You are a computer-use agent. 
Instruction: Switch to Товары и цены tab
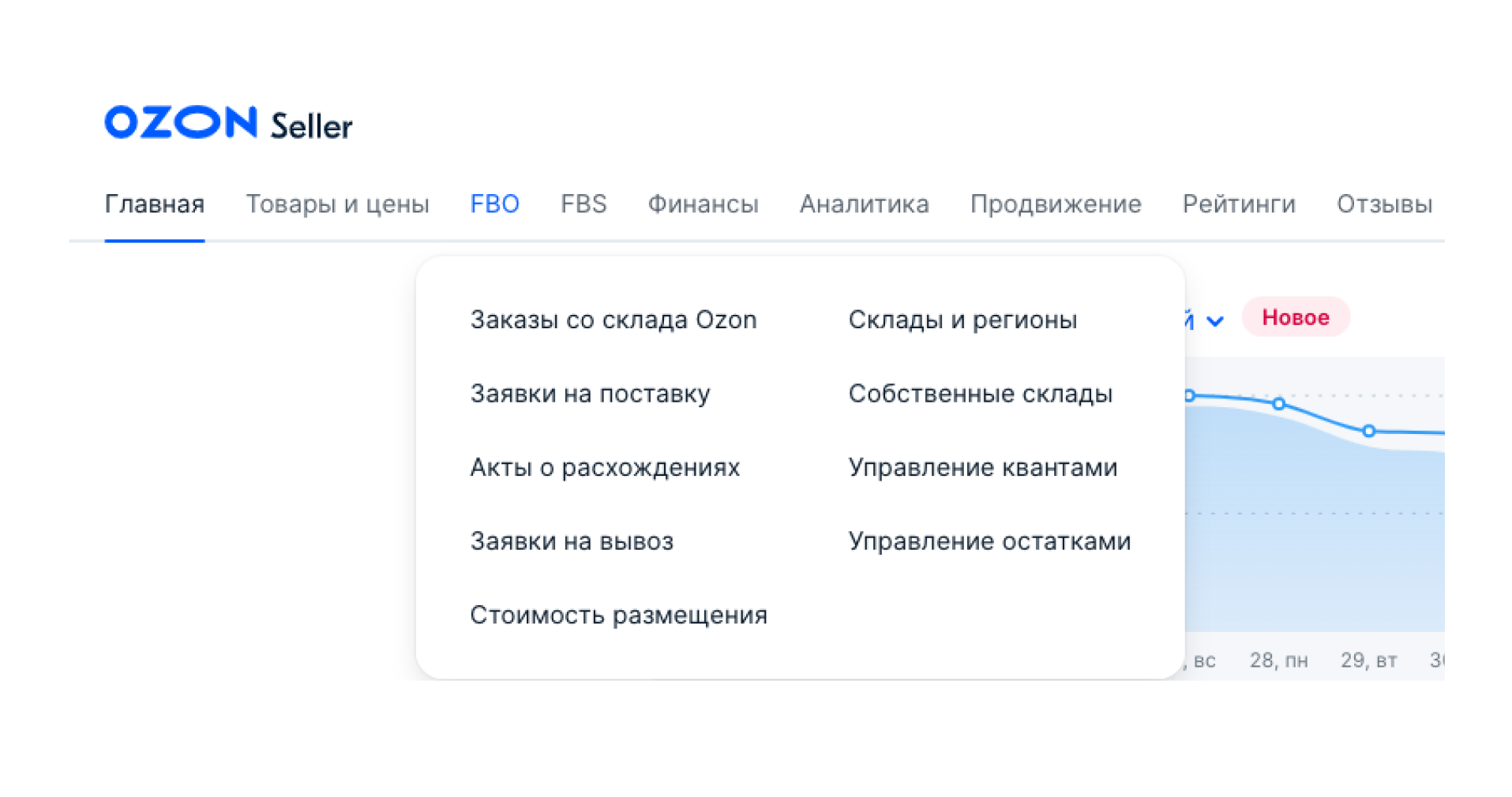pos(337,204)
